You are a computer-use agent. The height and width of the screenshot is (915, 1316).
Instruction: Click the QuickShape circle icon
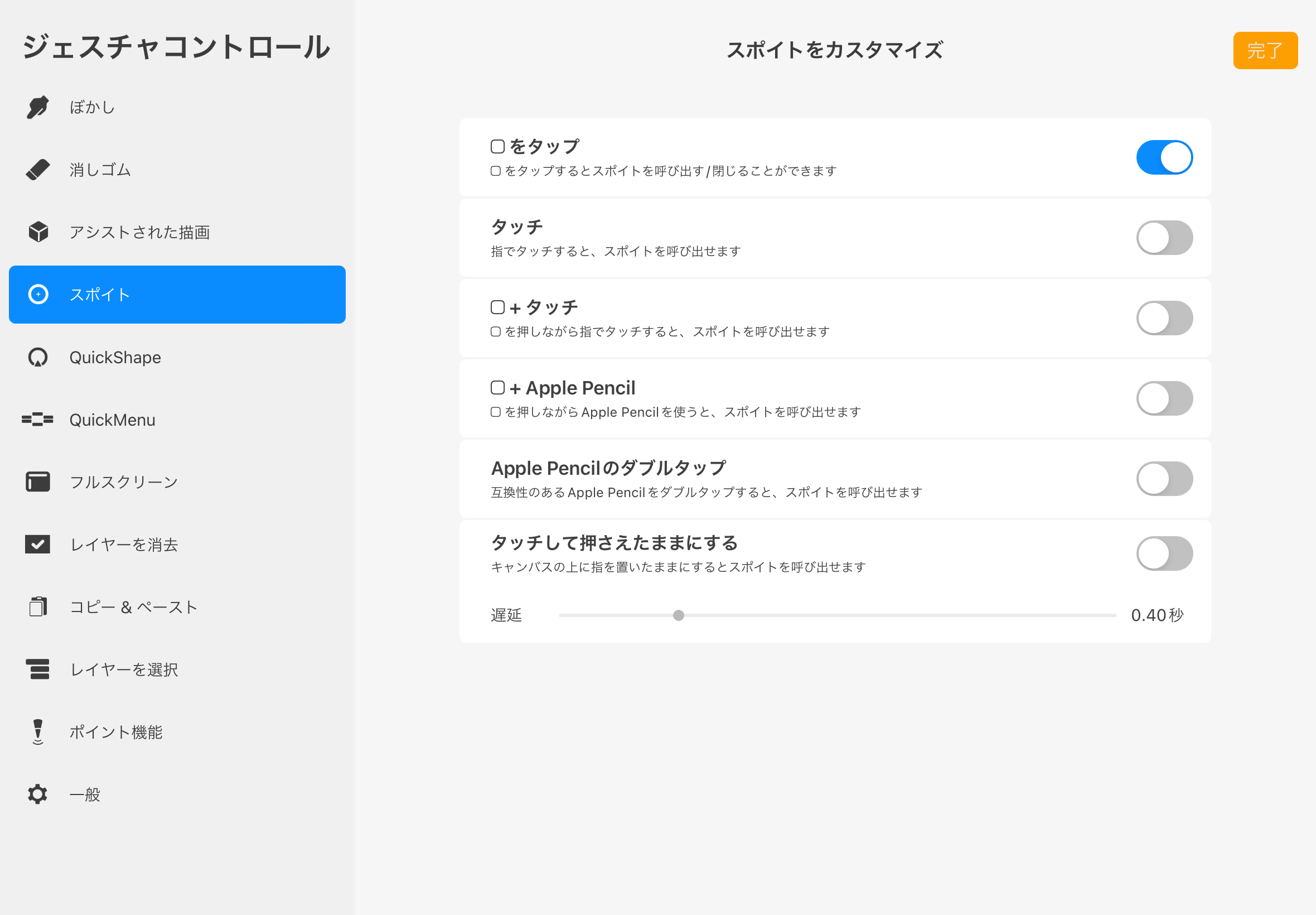[x=38, y=357]
